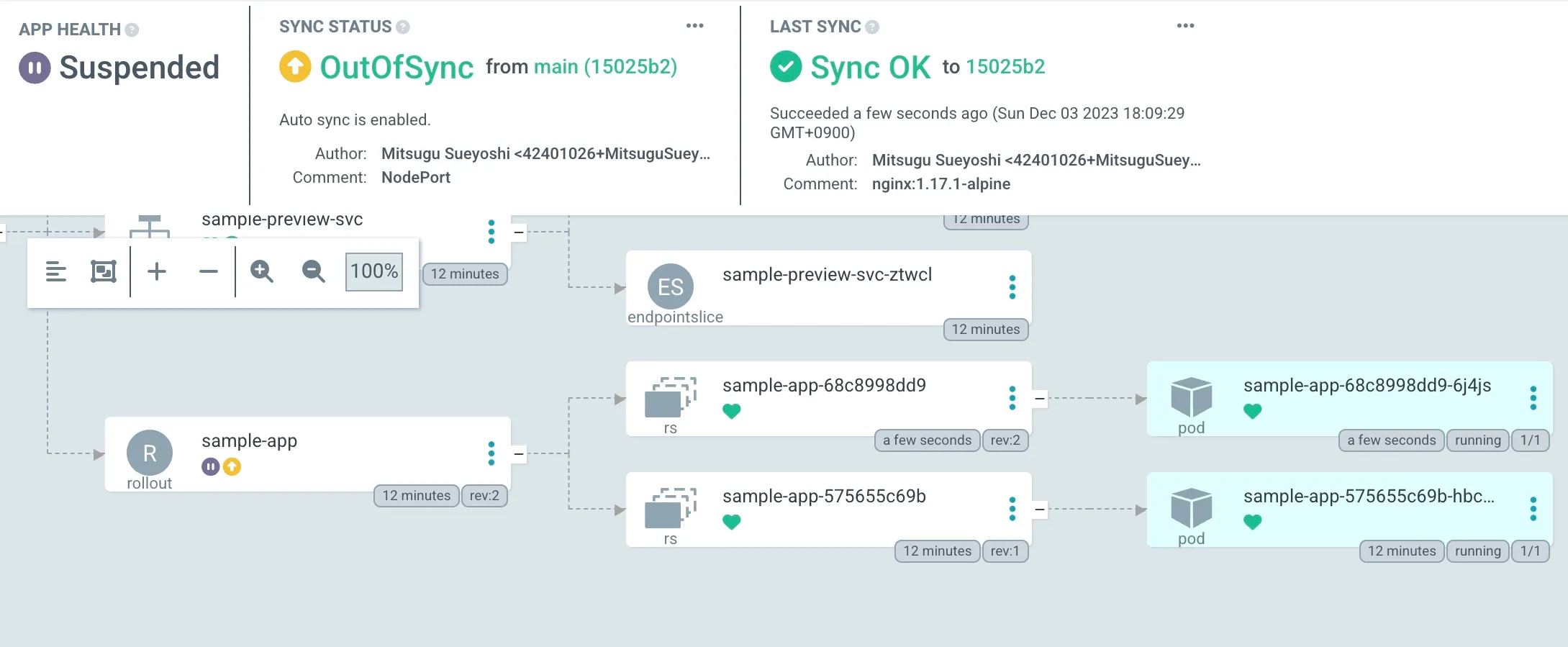
Task: Open the Last Sync 15025b2 commit link
Action: tap(1005, 67)
